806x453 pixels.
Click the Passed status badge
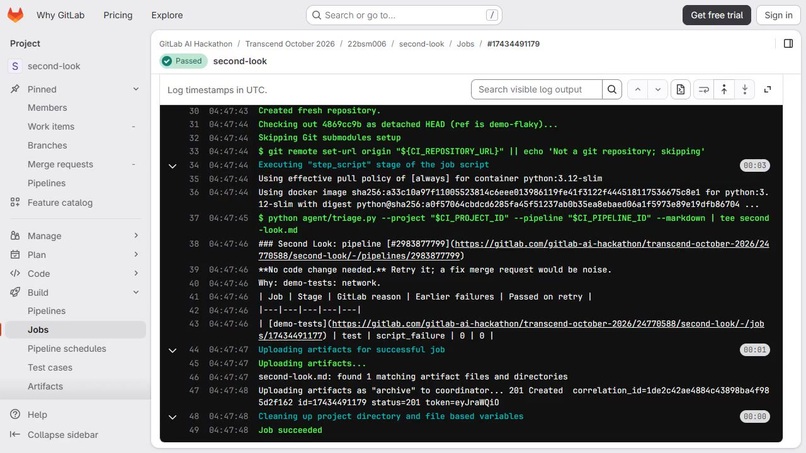(184, 61)
